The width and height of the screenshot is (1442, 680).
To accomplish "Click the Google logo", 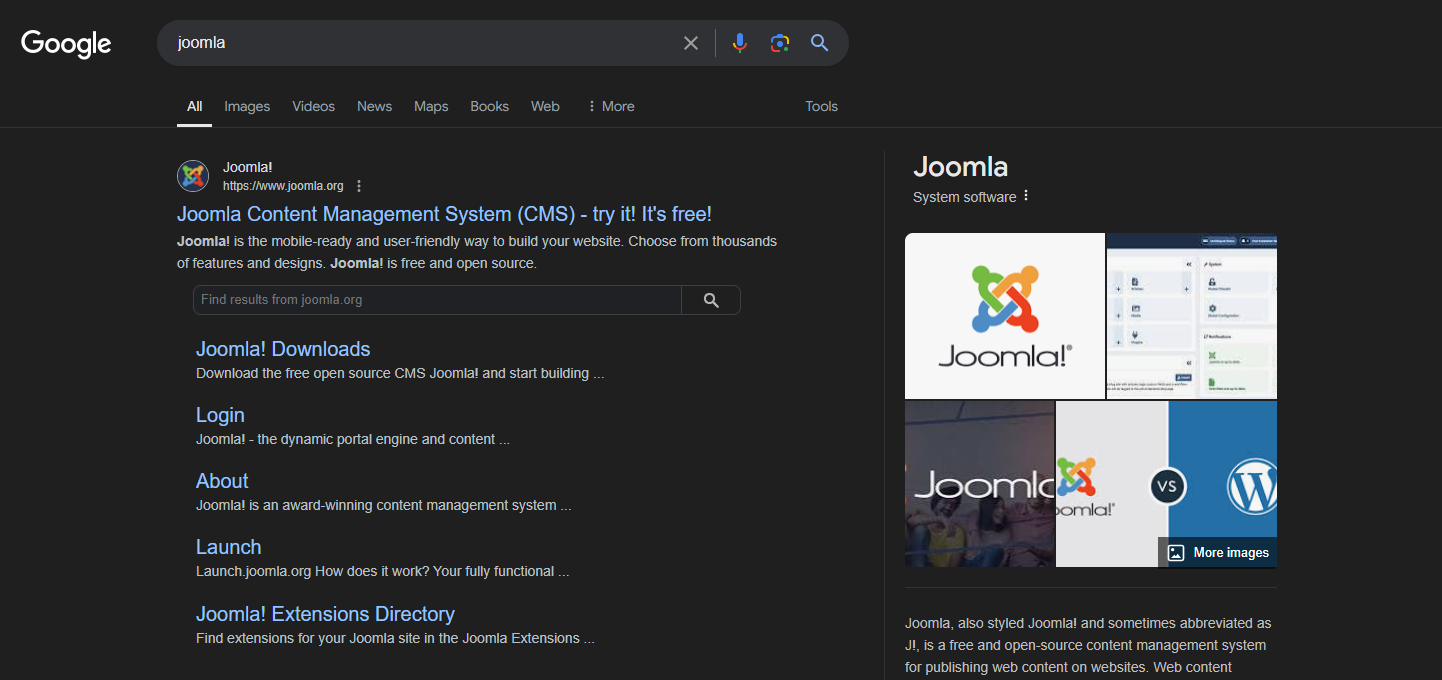I will click(66, 43).
